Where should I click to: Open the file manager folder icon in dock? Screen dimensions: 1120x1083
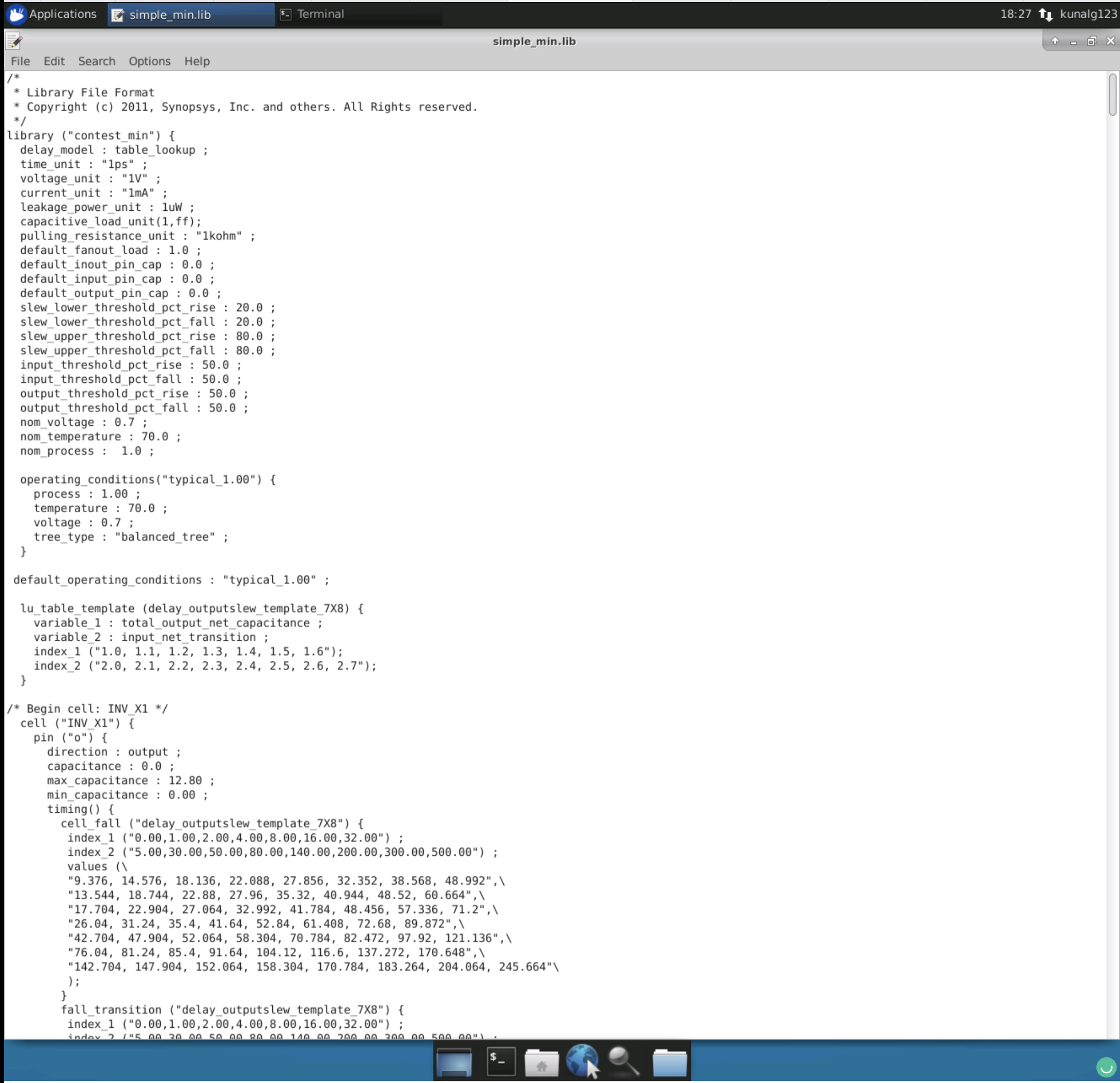tap(669, 1062)
